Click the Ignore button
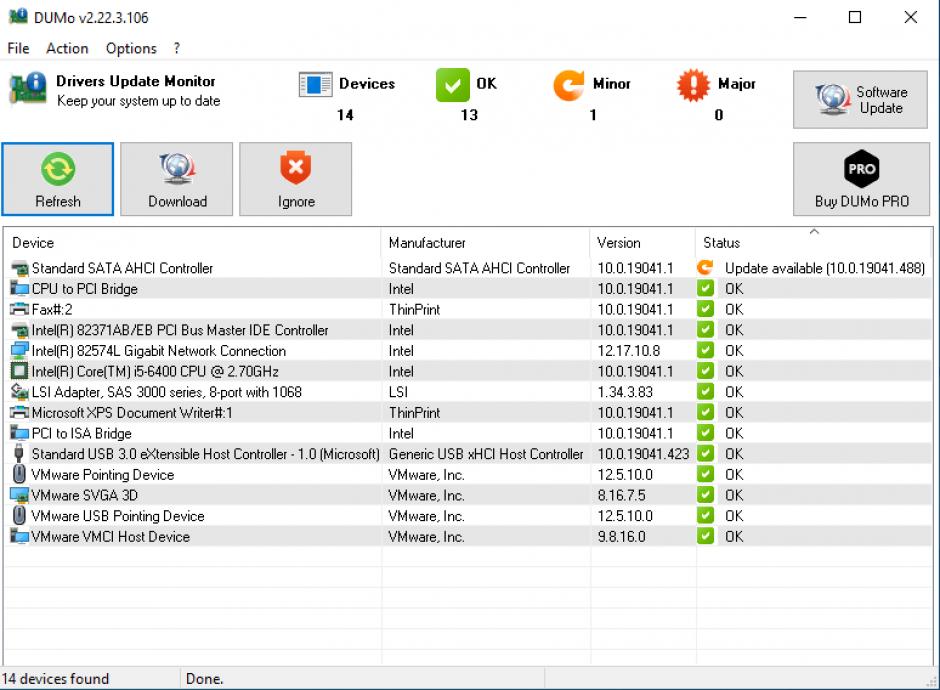The width and height of the screenshot is (940, 690). pyautogui.click(x=296, y=179)
